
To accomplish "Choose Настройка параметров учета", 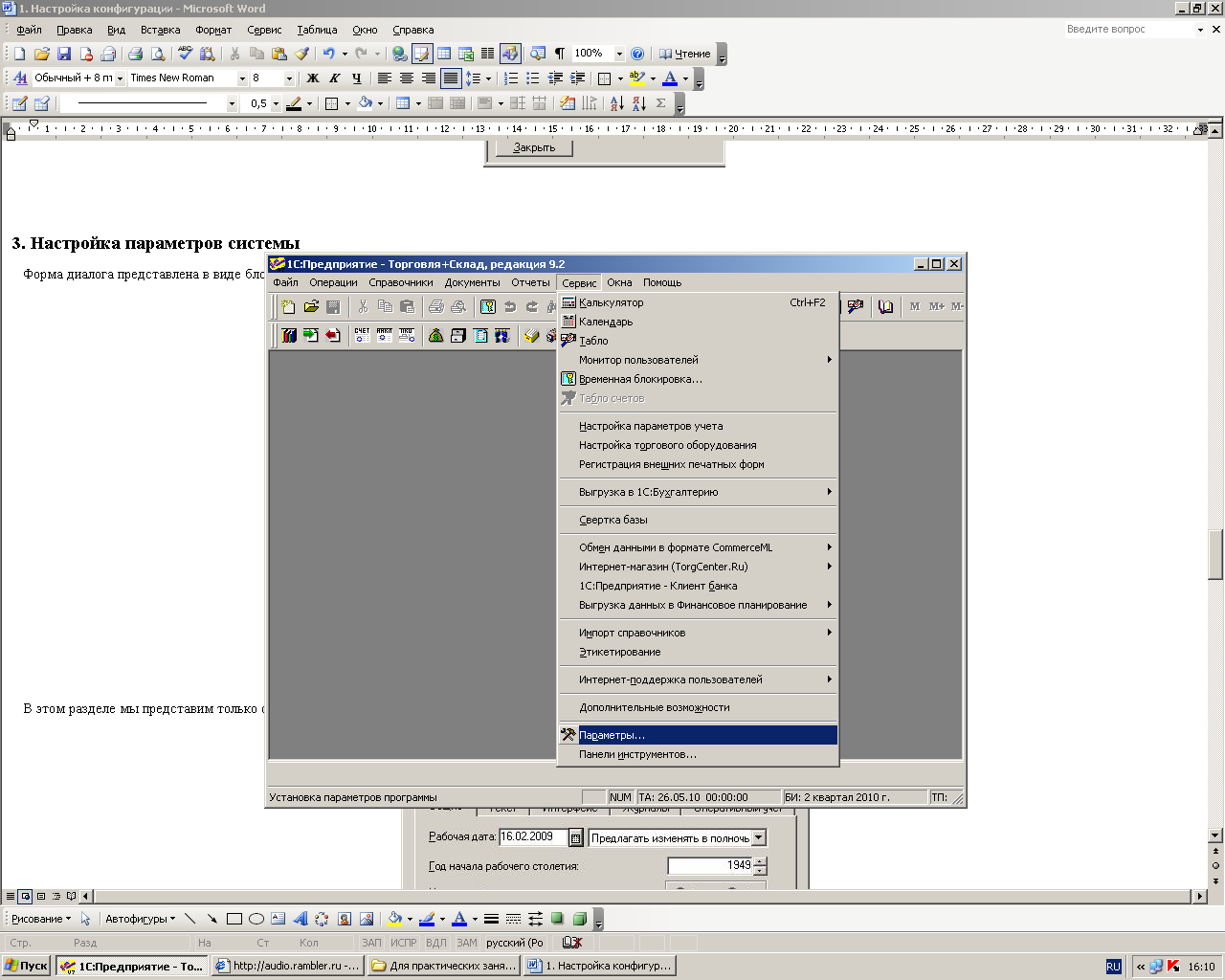I will point(697,426).
